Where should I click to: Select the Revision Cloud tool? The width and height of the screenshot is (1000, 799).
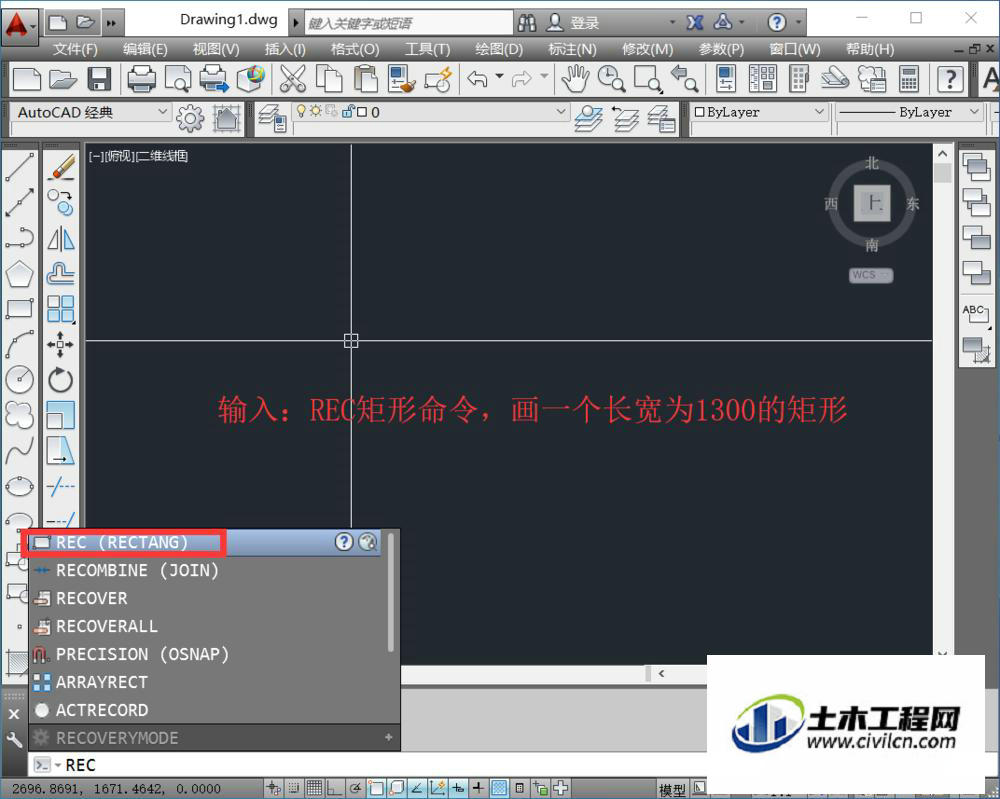pyautogui.click(x=19, y=415)
